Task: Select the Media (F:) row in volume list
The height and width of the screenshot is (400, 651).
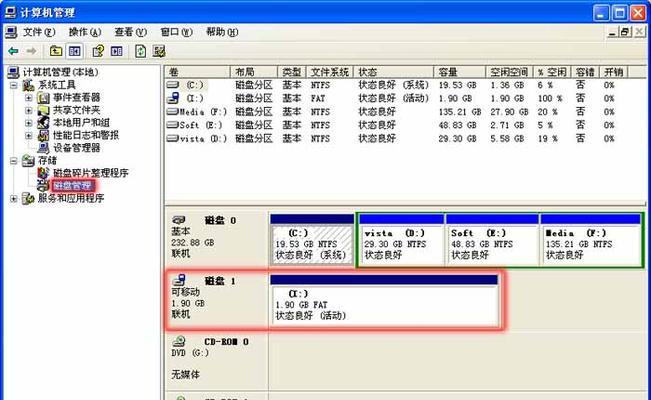Action: [x=392, y=112]
